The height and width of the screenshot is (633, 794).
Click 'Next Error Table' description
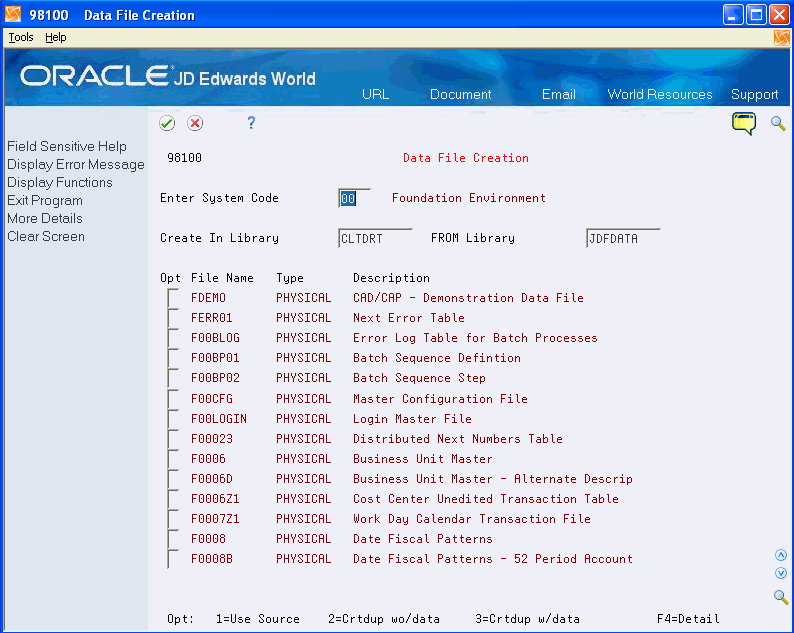[x=409, y=318]
